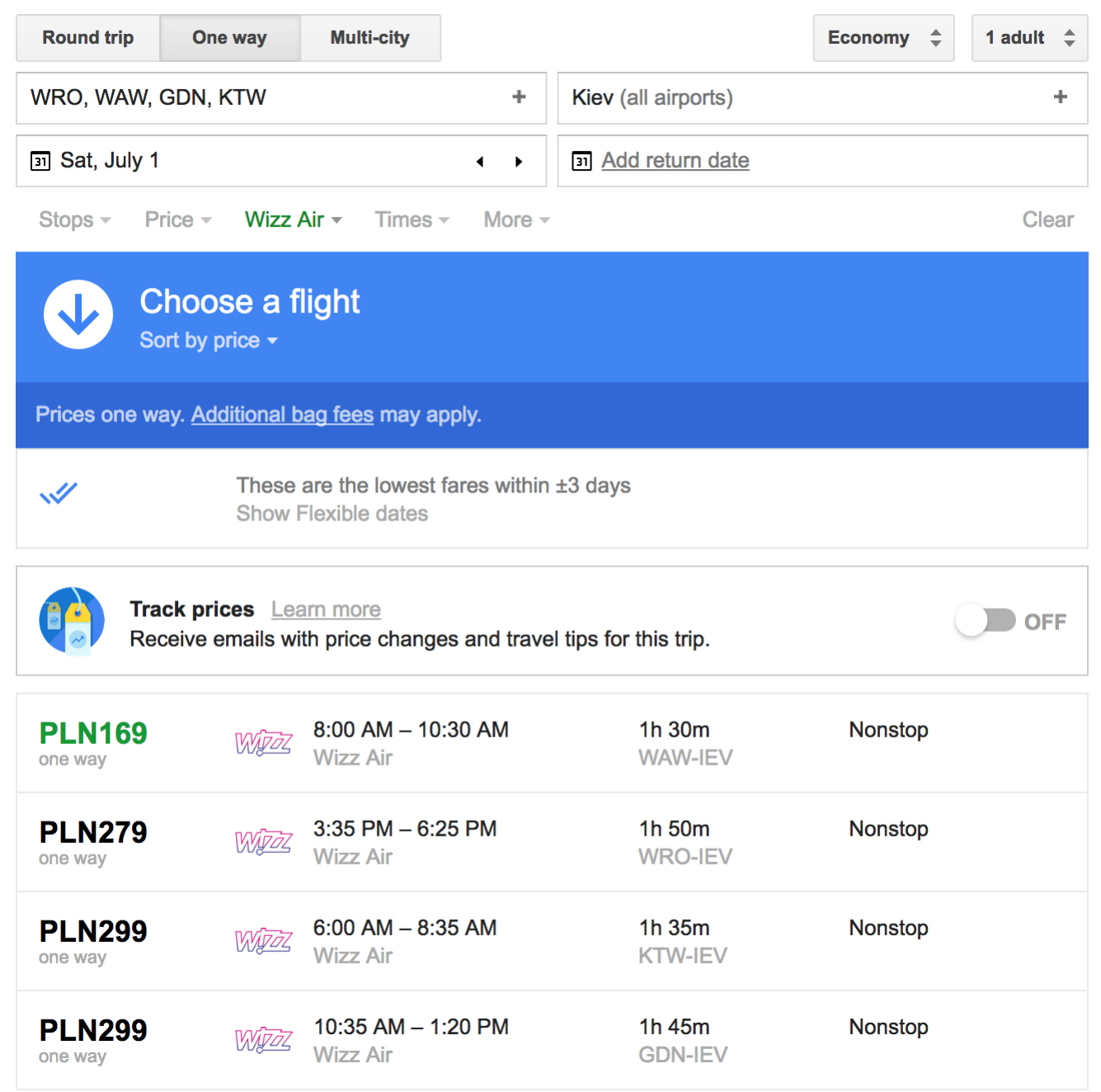
Task: Clear all filters with Clear button
Action: coord(1047,220)
